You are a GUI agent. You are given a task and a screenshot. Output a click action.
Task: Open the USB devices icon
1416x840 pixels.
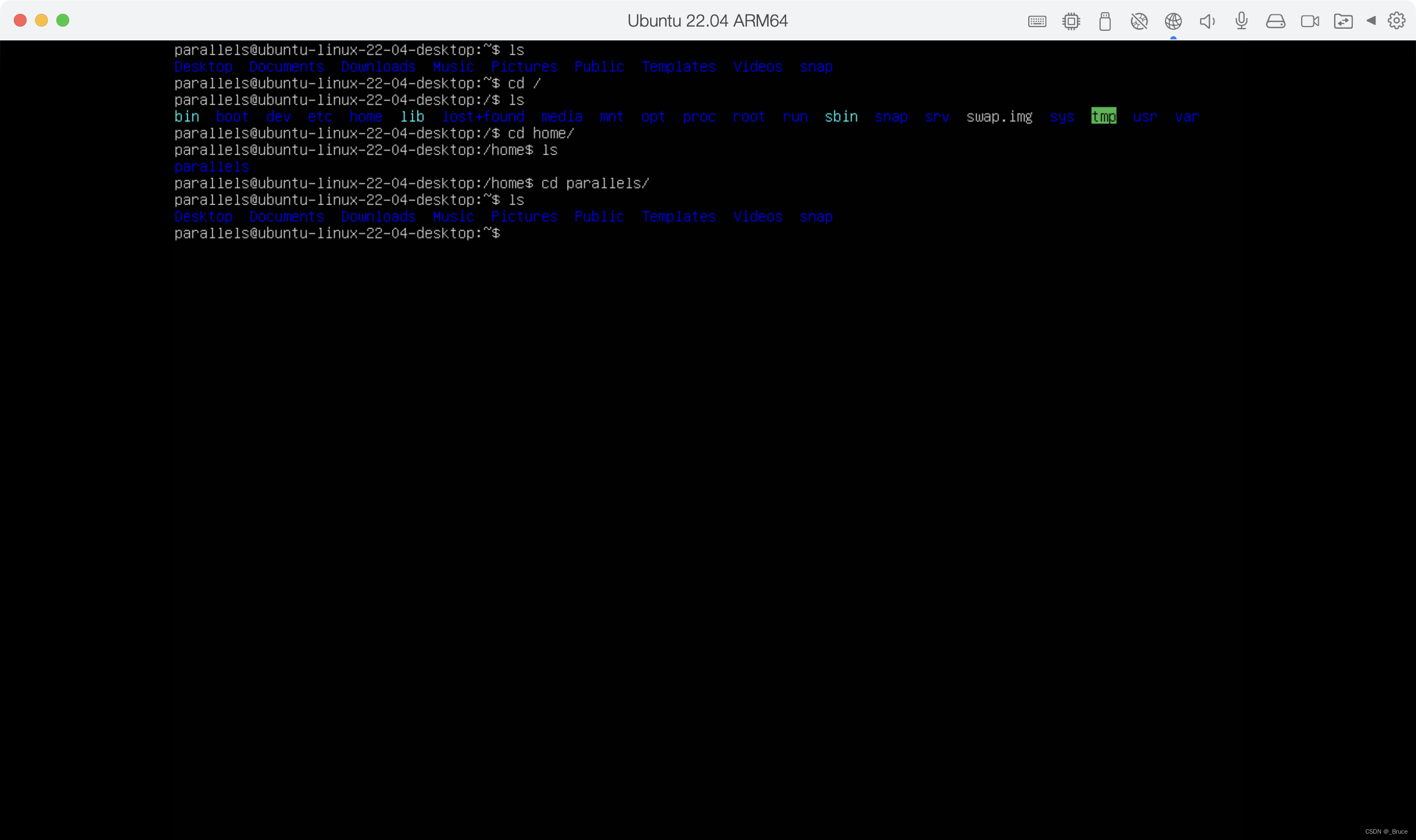1105,21
